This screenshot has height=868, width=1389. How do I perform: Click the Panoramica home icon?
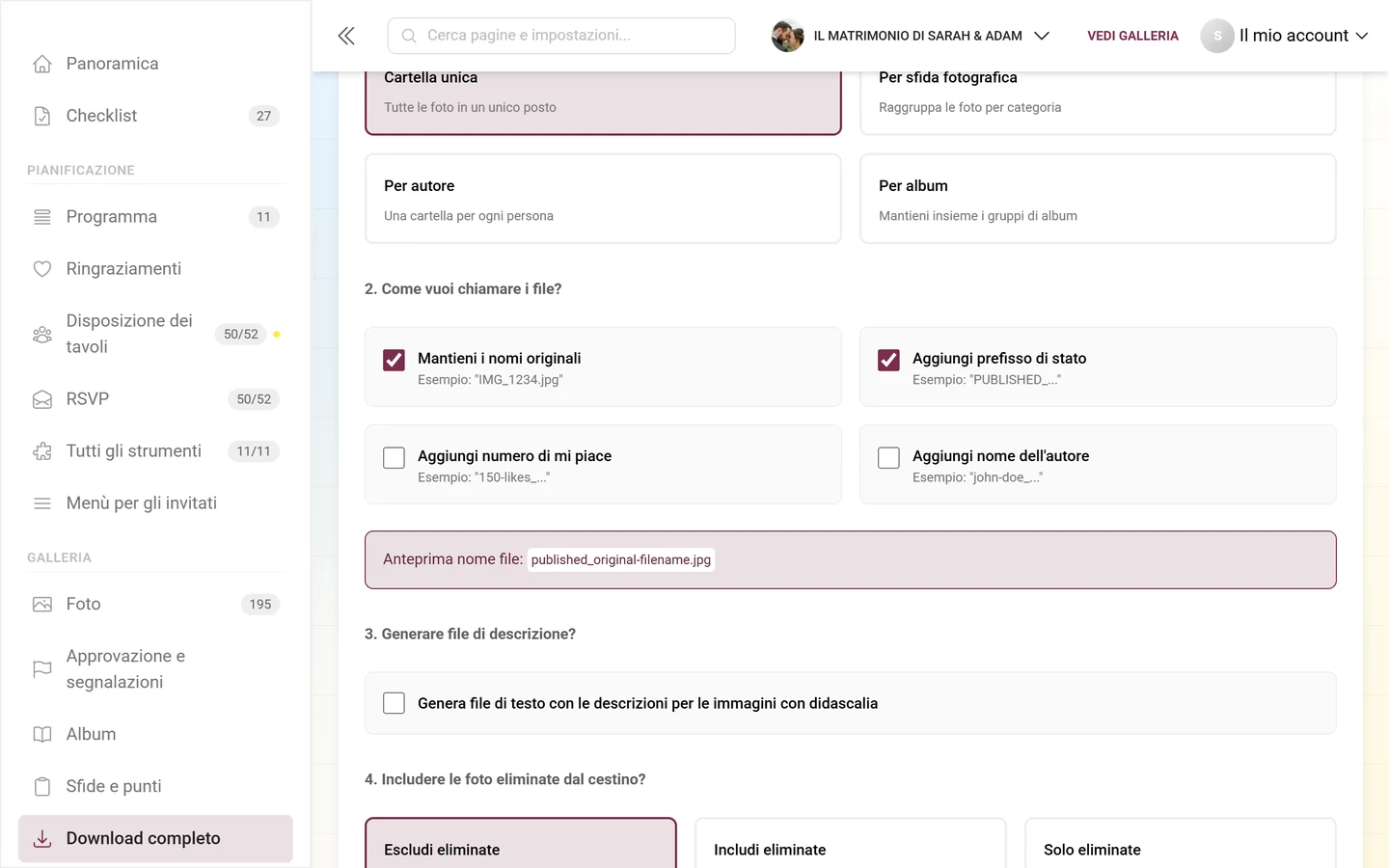(42, 64)
